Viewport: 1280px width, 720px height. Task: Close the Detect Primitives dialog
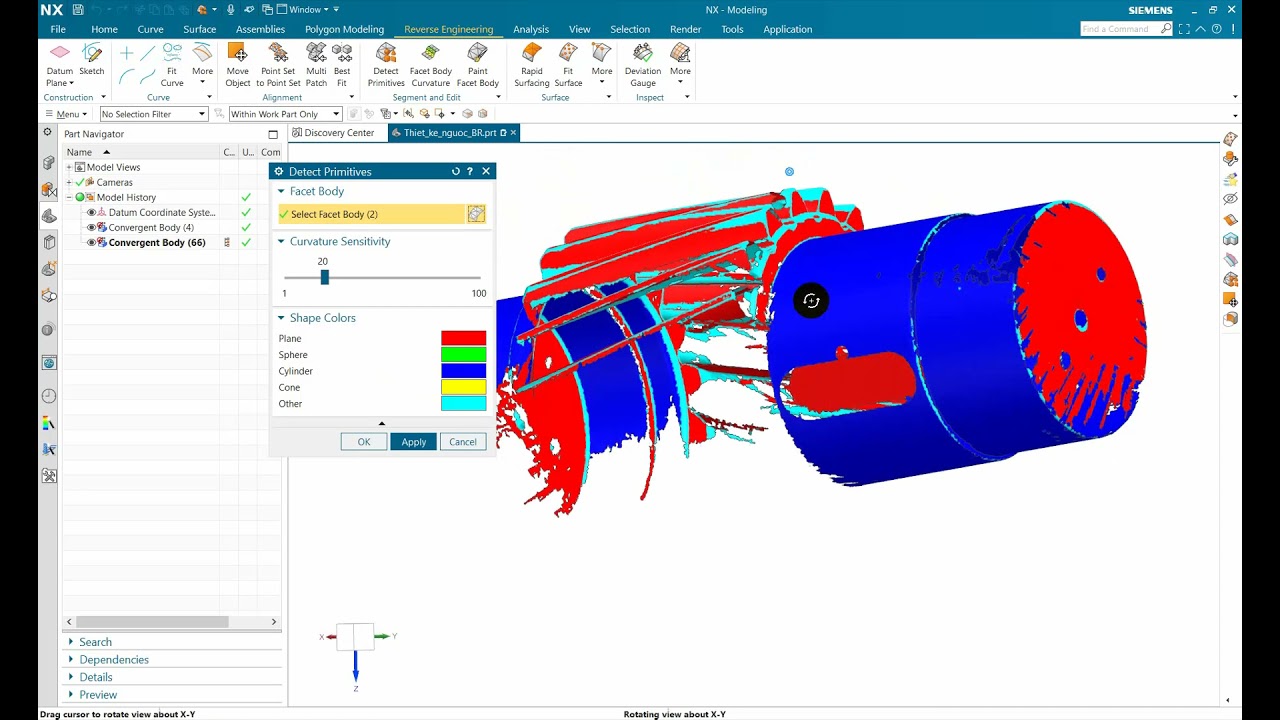coord(486,171)
